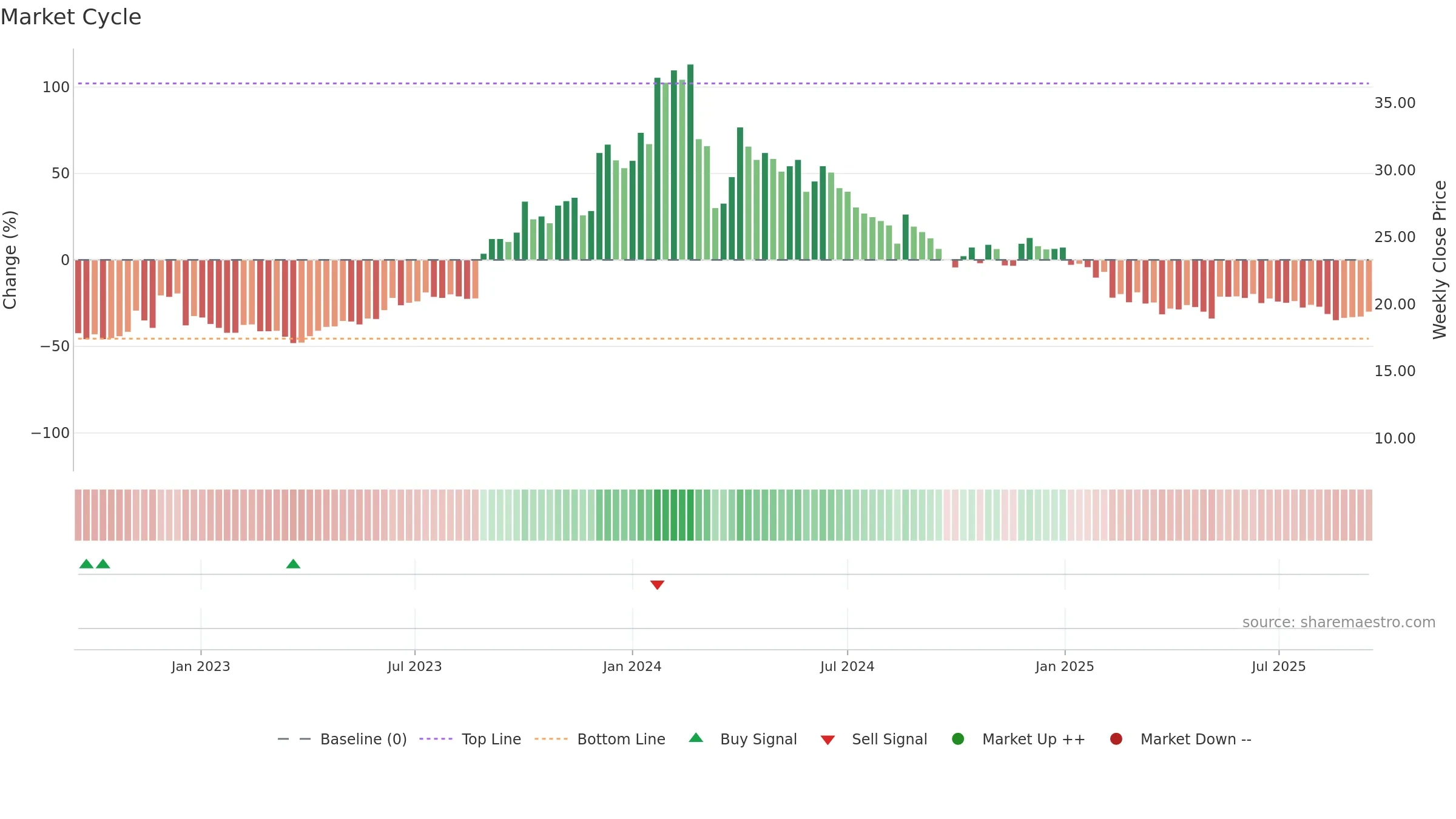Click the 15.00 price tick label
This screenshot has width=1456, height=819.
click(x=1395, y=371)
